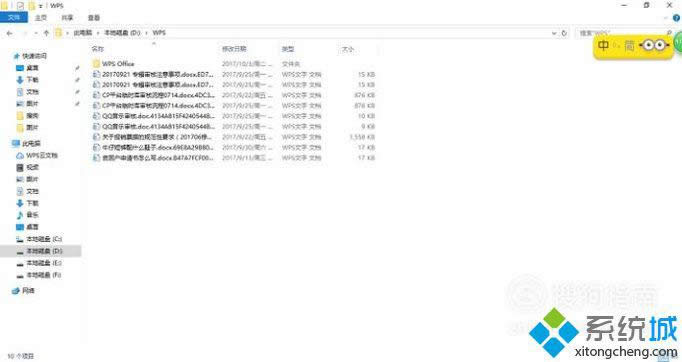Toggle simplified character mode in IME bar
The height and width of the screenshot is (362, 682).
tap(629, 46)
